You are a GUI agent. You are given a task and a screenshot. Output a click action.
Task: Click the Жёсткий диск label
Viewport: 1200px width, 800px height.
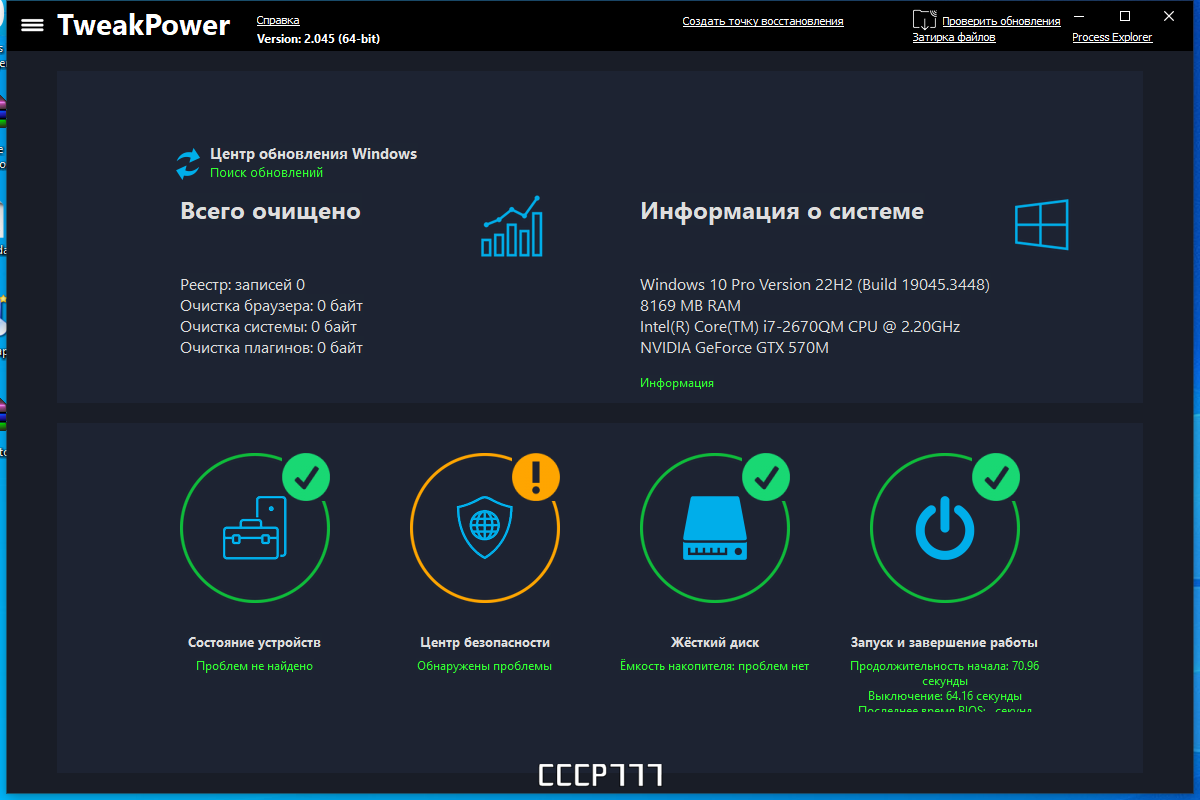(714, 643)
